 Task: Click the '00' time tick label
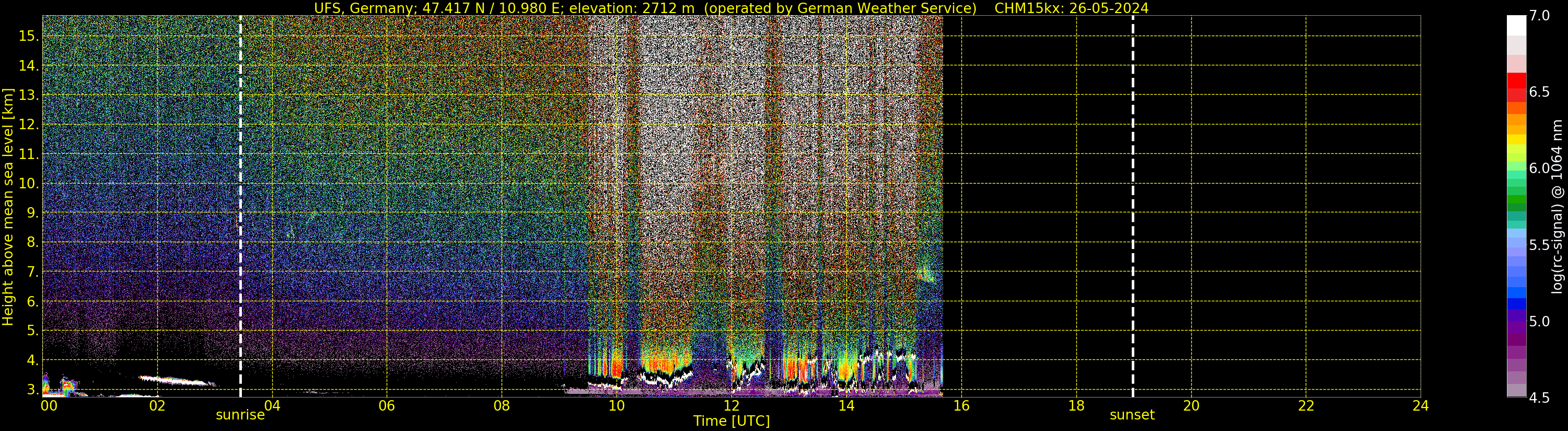point(49,406)
